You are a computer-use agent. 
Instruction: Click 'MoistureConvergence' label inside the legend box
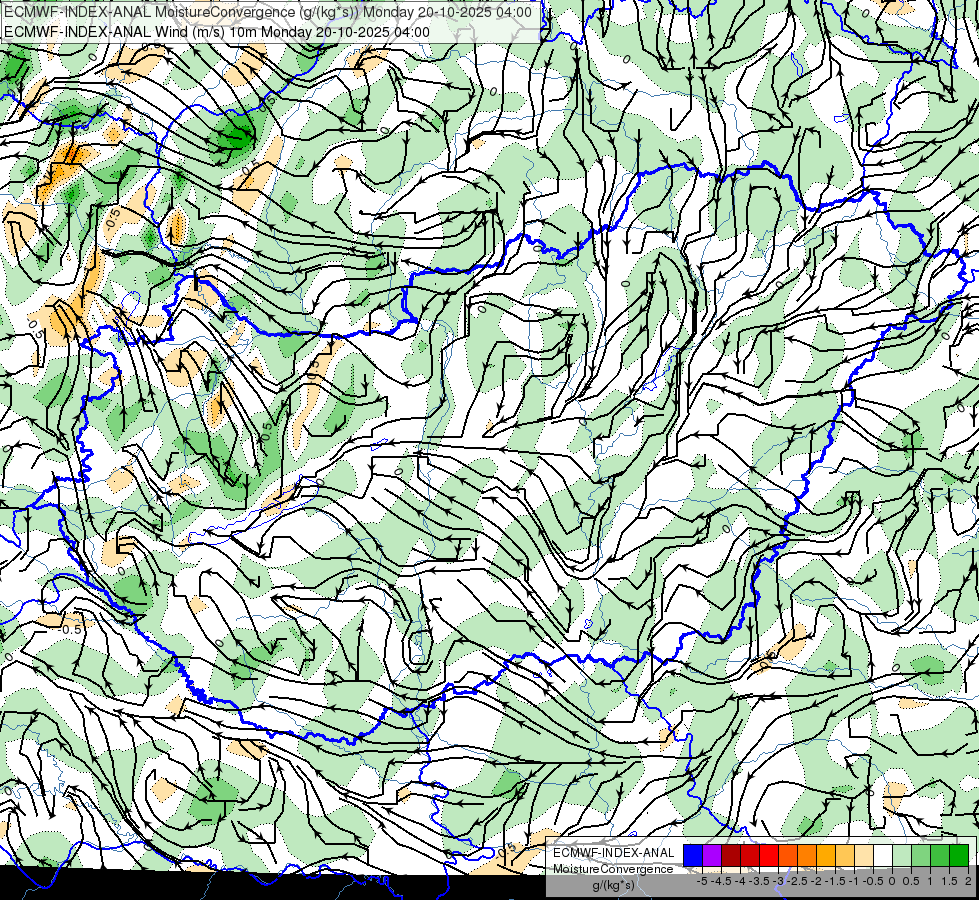point(613,869)
